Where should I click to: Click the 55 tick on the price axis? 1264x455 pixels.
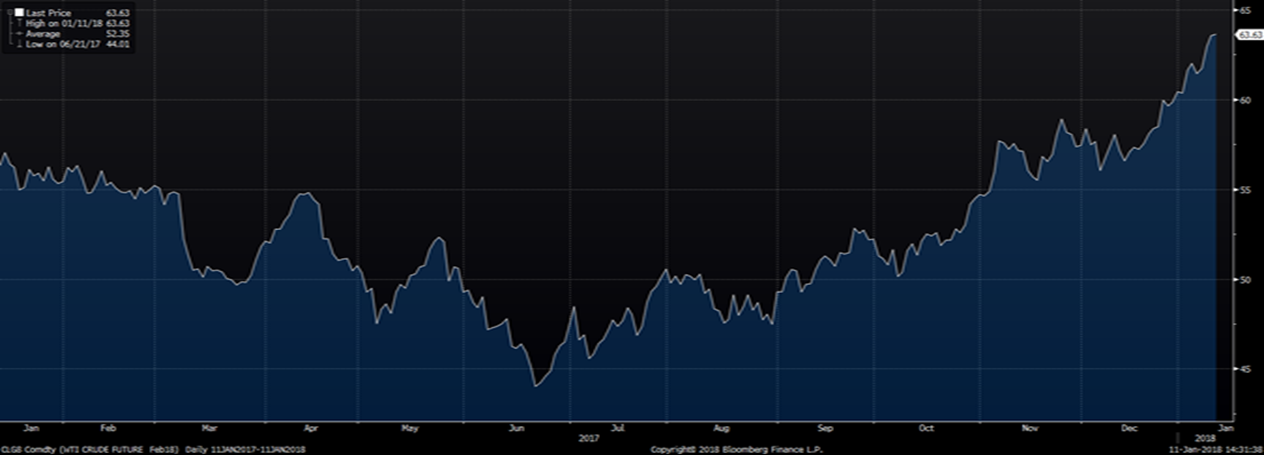pyautogui.click(x=1244, y=190)
